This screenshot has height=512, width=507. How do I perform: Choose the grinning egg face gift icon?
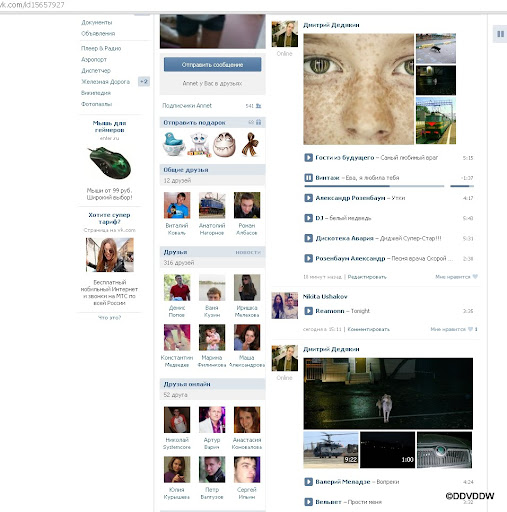pos(224,144)
